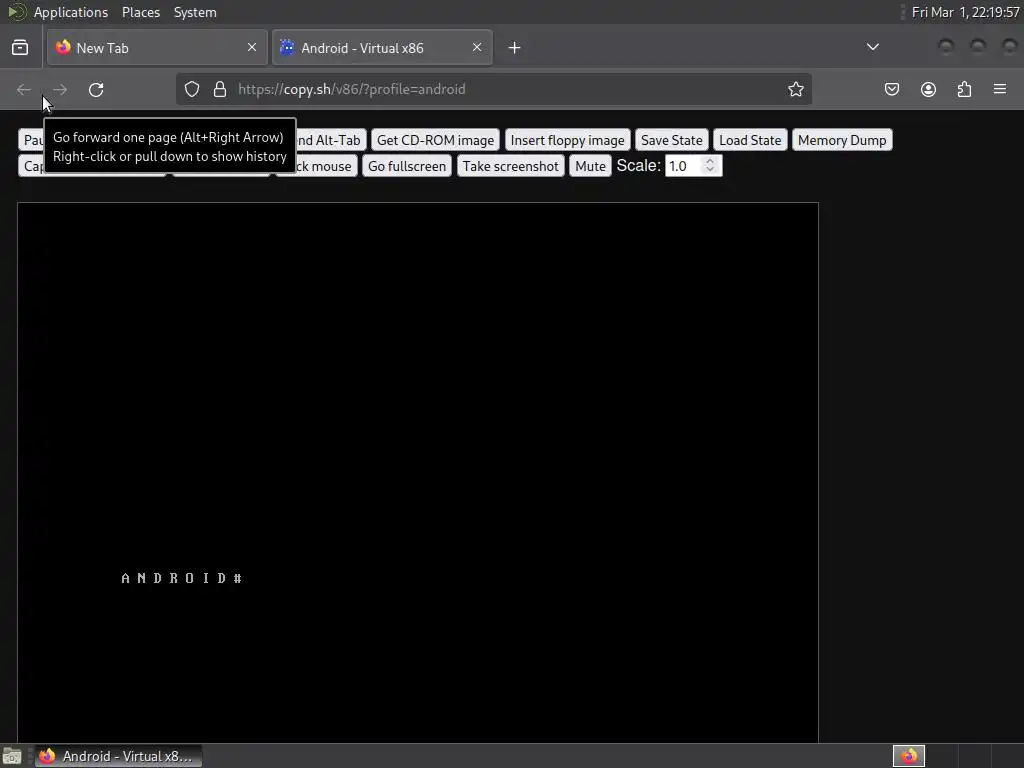Bookmark this page with the star

click(x=795, y=89)
